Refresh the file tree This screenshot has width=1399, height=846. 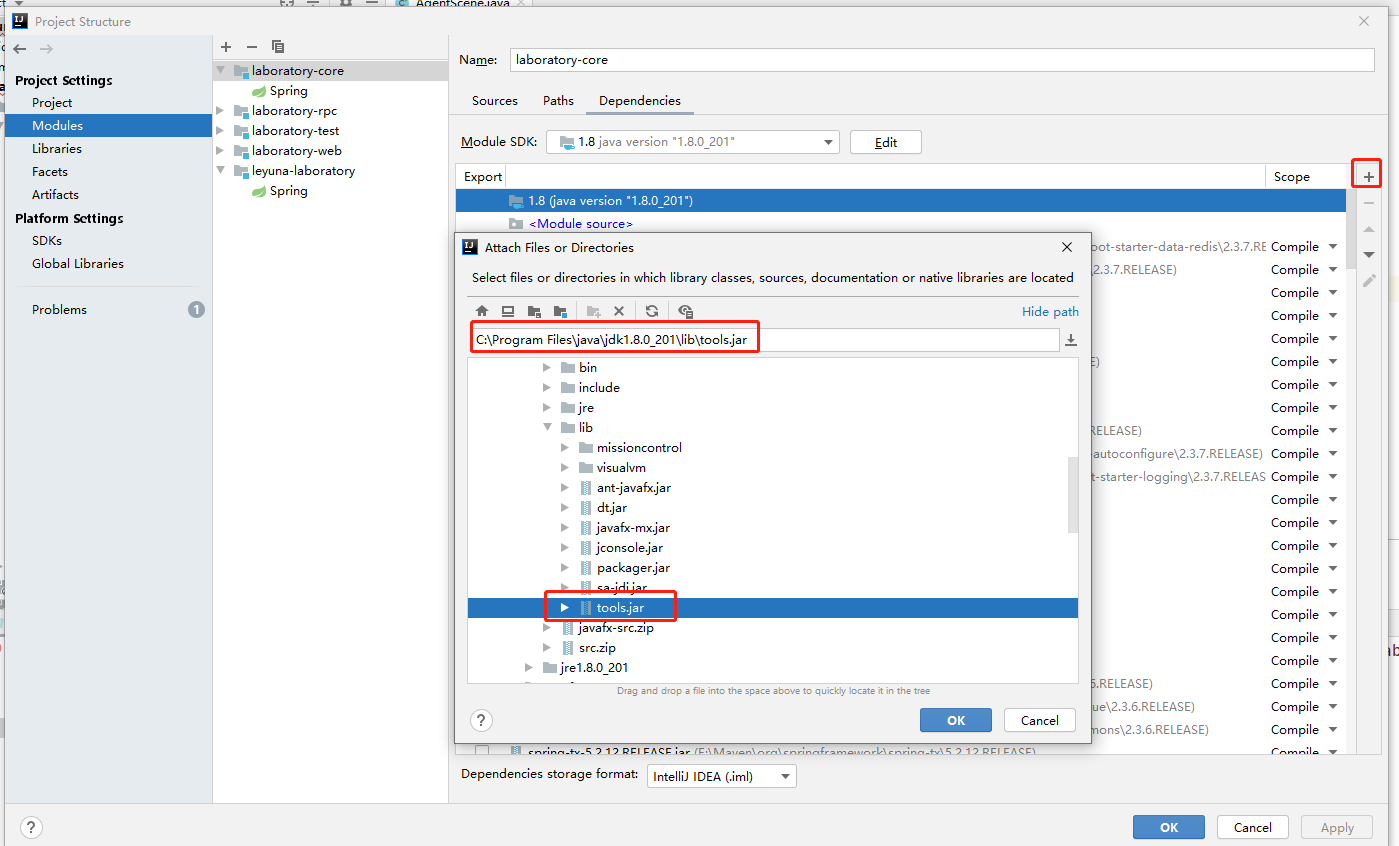point(652,311)
